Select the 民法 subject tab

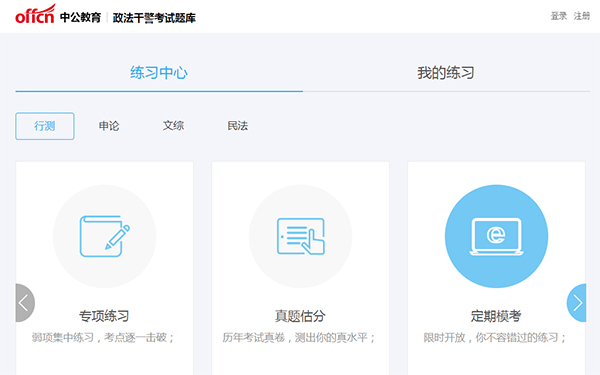[238, 126]
